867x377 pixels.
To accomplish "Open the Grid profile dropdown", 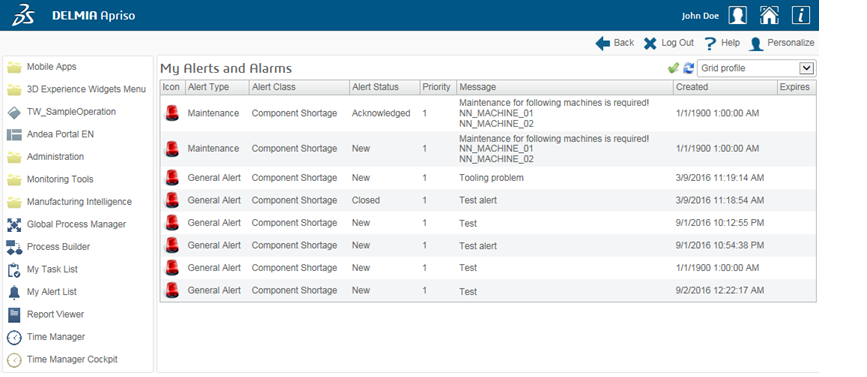I will click(756, 69).
